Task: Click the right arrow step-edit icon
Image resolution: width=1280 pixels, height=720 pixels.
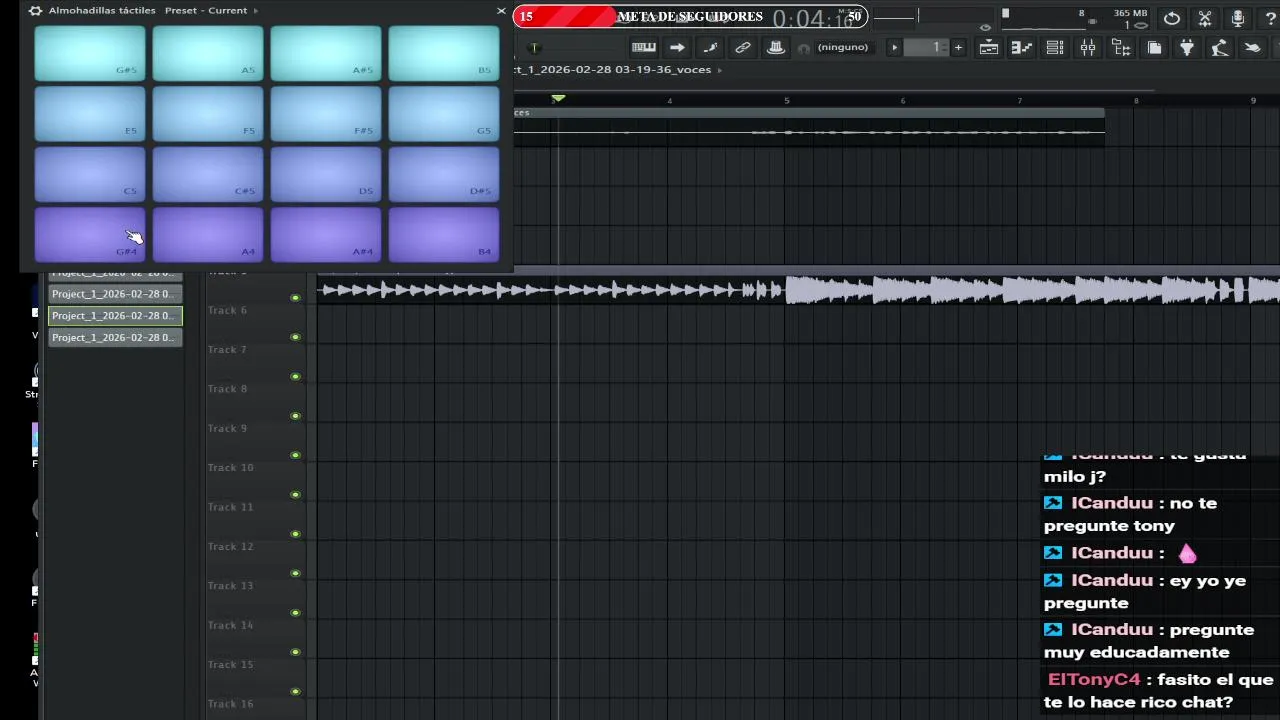Action: (x=677, y=47)
